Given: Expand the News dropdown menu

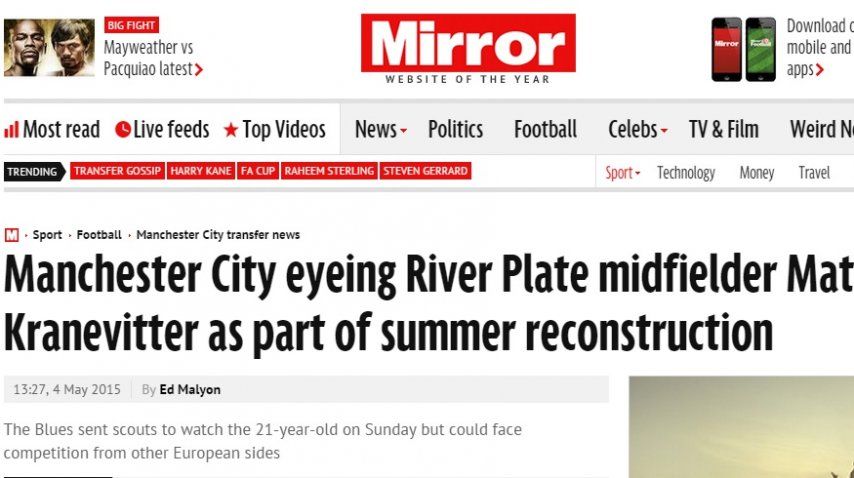Looking at the screenshot, I should point(380,130).
